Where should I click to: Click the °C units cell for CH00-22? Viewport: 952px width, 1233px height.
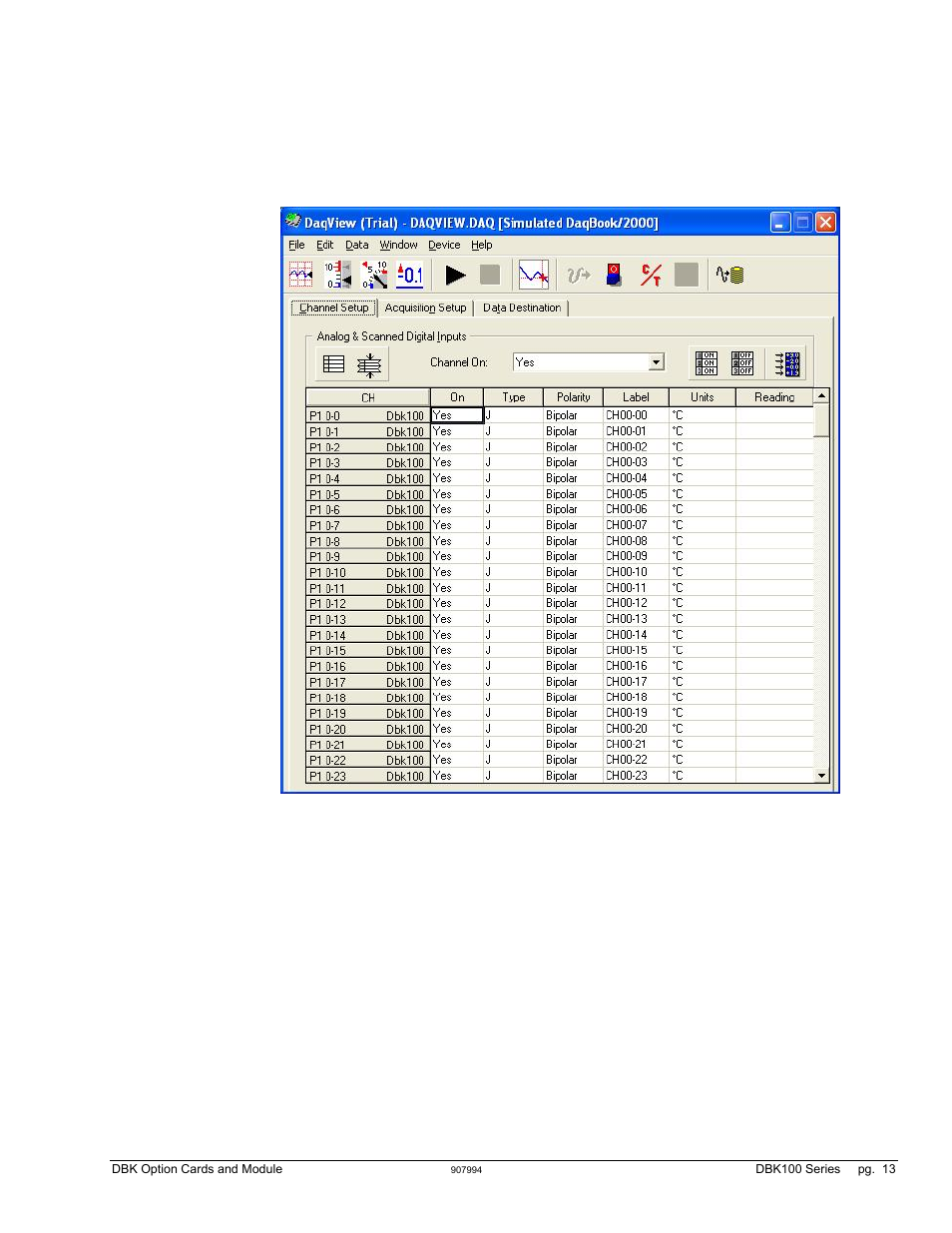702,760
